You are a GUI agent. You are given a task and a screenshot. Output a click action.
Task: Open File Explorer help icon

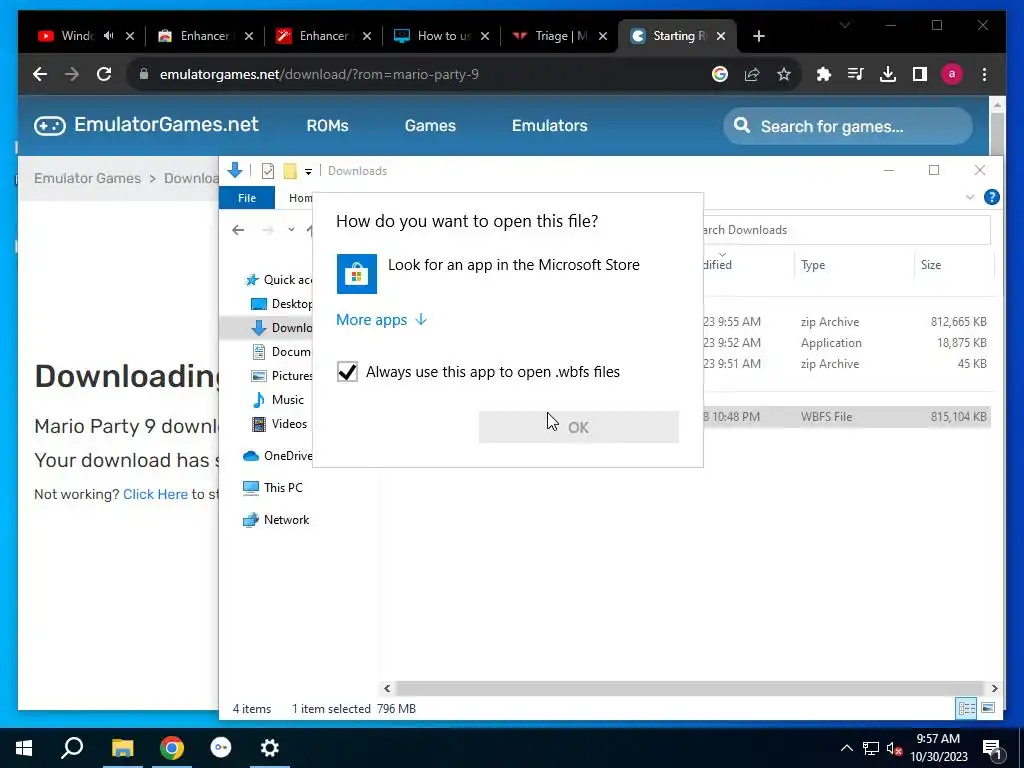991,197
